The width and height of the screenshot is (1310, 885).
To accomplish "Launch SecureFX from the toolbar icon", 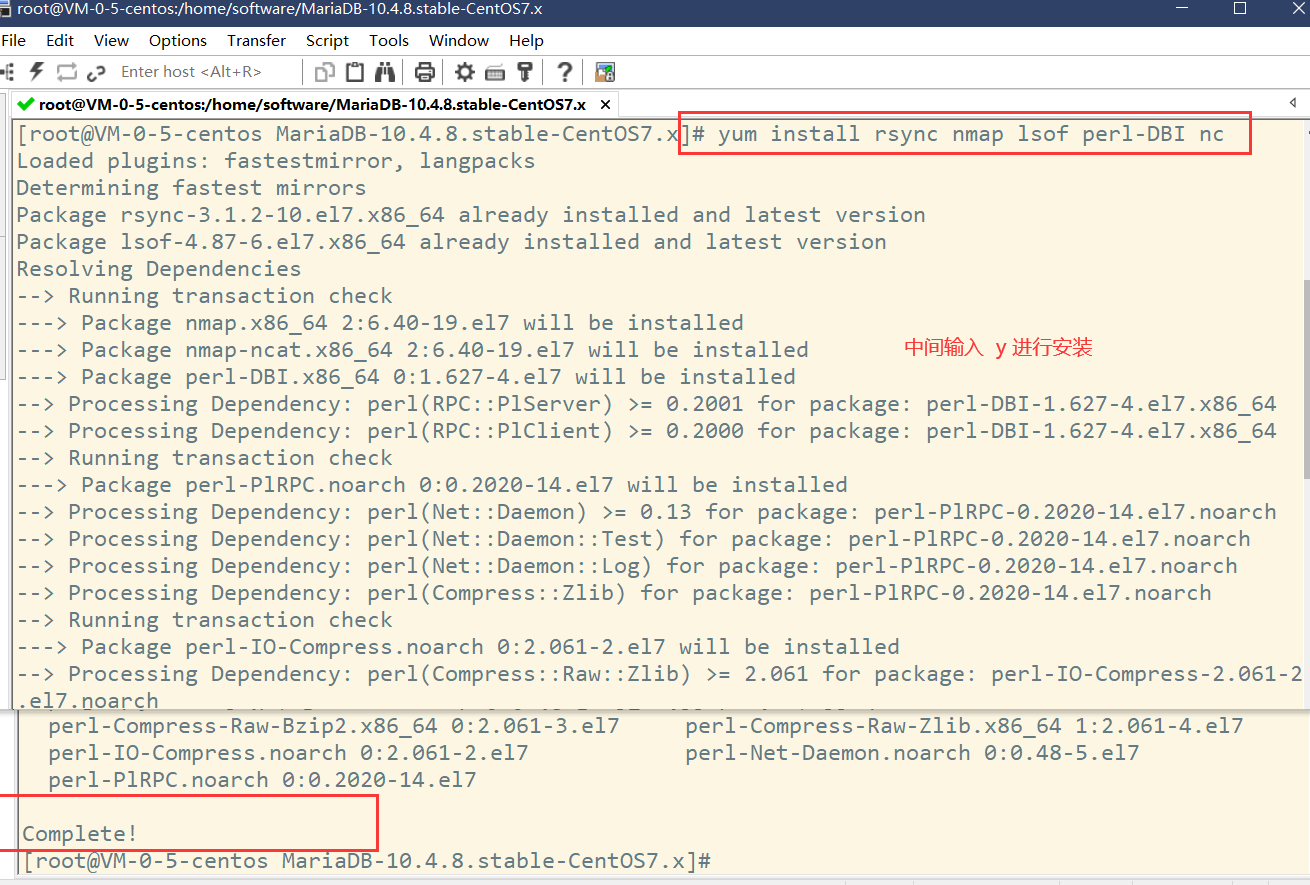I will click(x=604, y=72).
